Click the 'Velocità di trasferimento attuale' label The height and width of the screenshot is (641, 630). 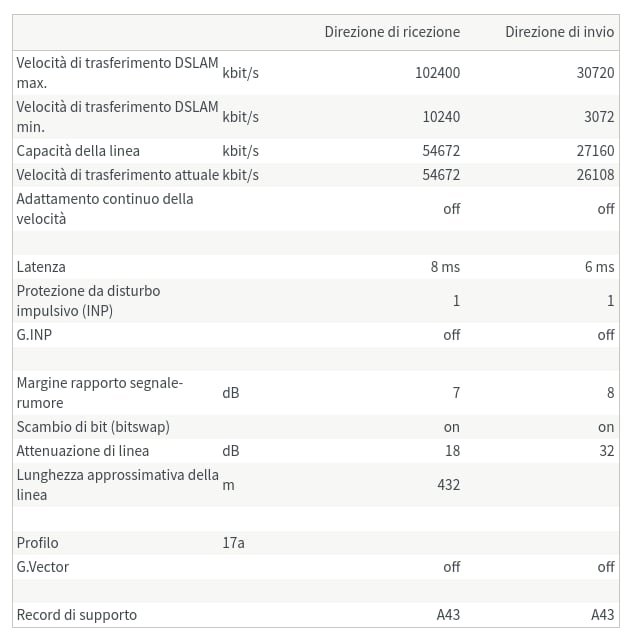click(x=117, y=175)
